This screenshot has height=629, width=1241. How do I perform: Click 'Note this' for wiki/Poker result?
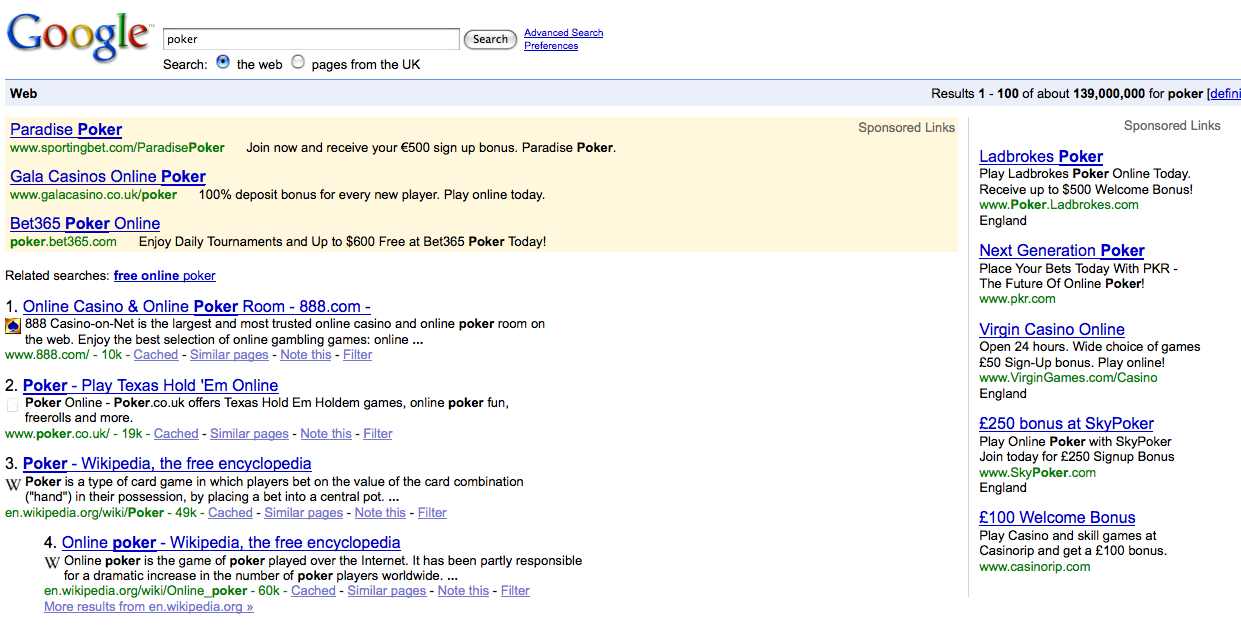pos(380,513)
